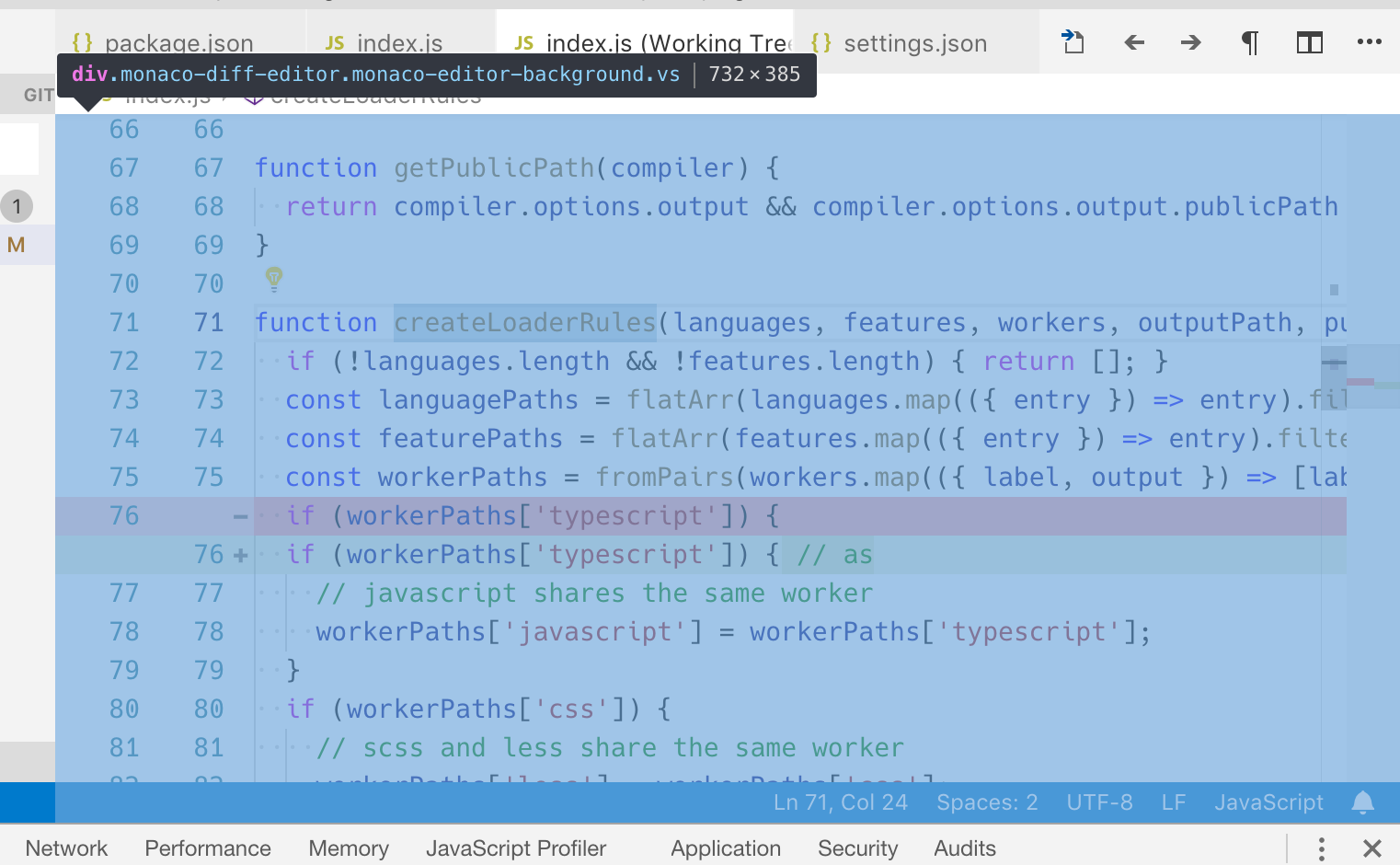
Task: Click the comment 'javascript shares the same worker'
Action: coord(595,594)
